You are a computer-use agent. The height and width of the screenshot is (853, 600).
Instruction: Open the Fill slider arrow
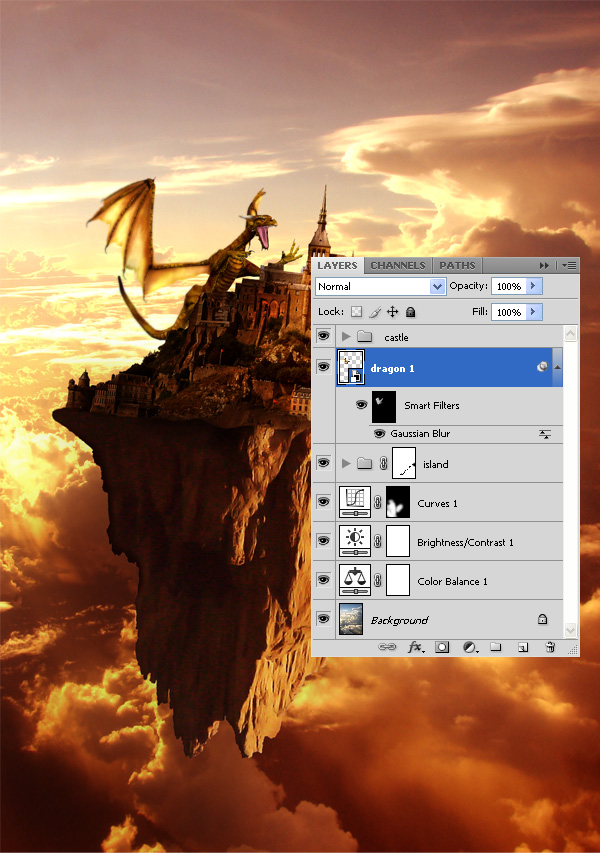[534, 312]
